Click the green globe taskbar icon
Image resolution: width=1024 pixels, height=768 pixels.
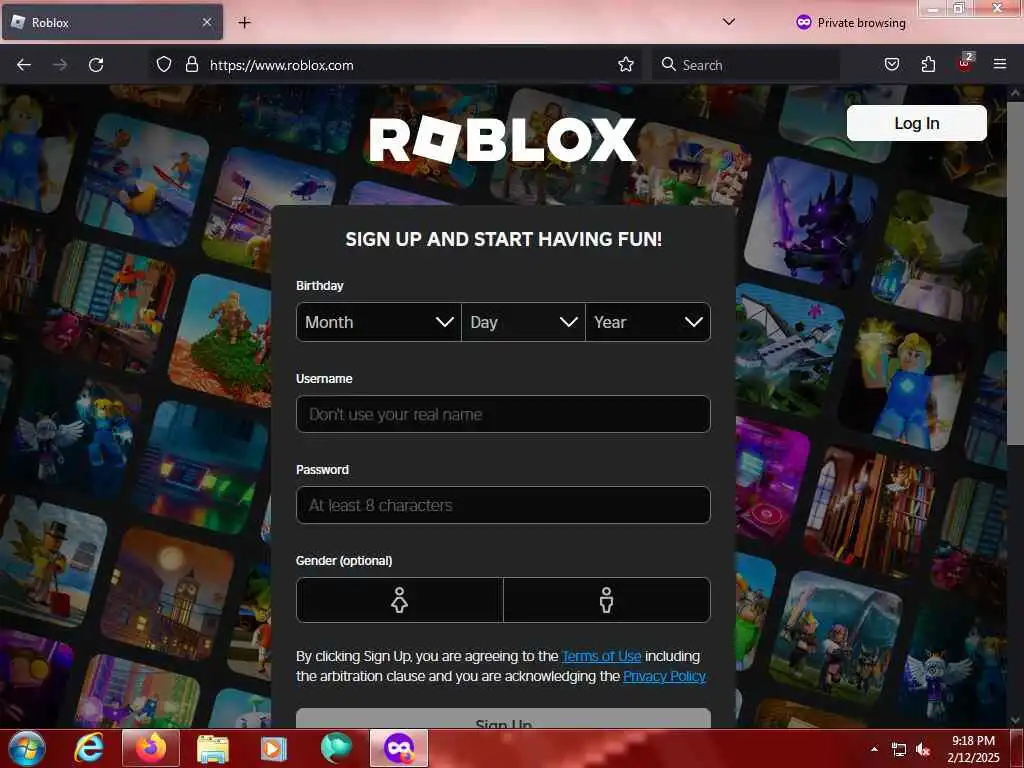(x=336, y=748)
